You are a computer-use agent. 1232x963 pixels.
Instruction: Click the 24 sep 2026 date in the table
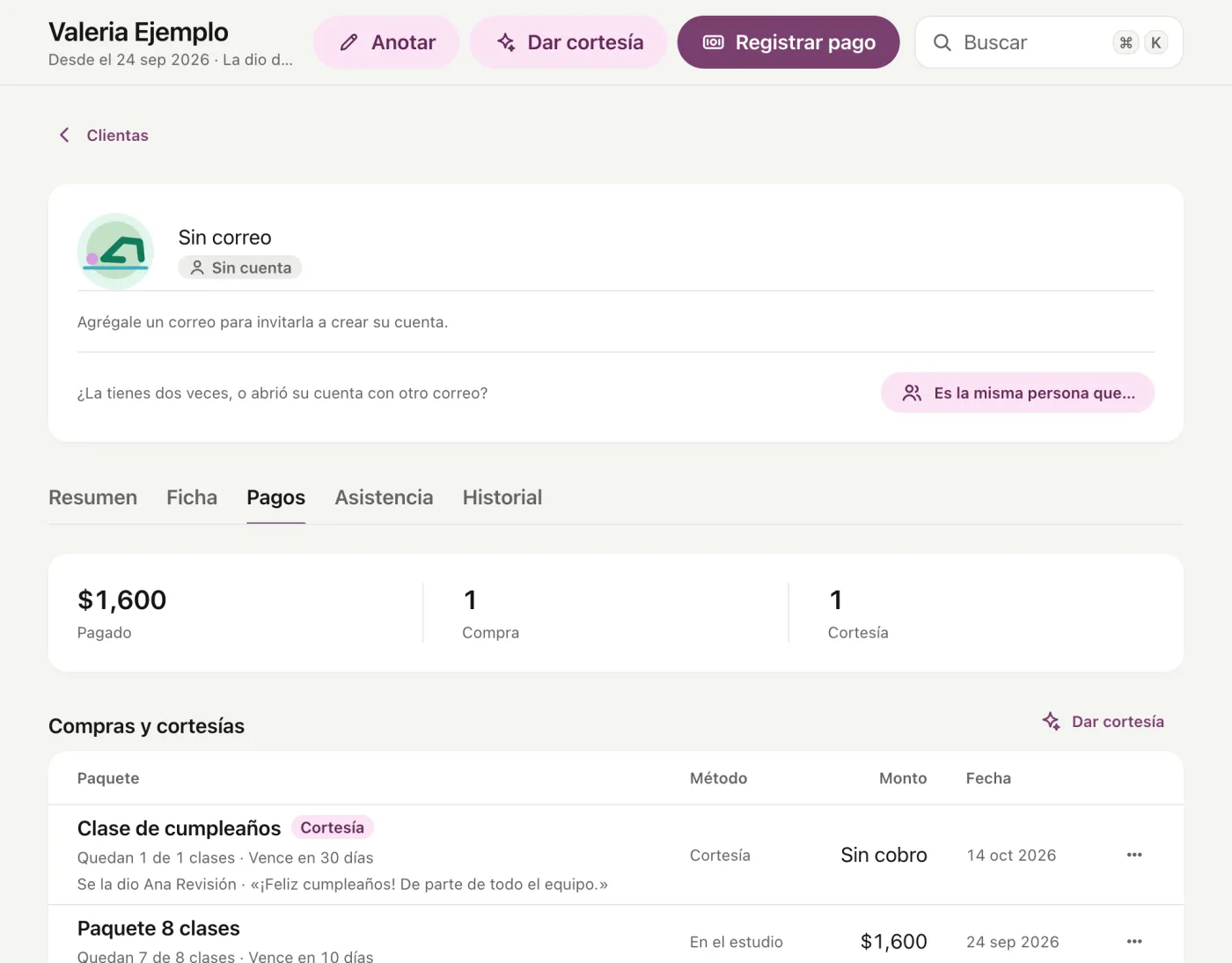click(1013, 942)
